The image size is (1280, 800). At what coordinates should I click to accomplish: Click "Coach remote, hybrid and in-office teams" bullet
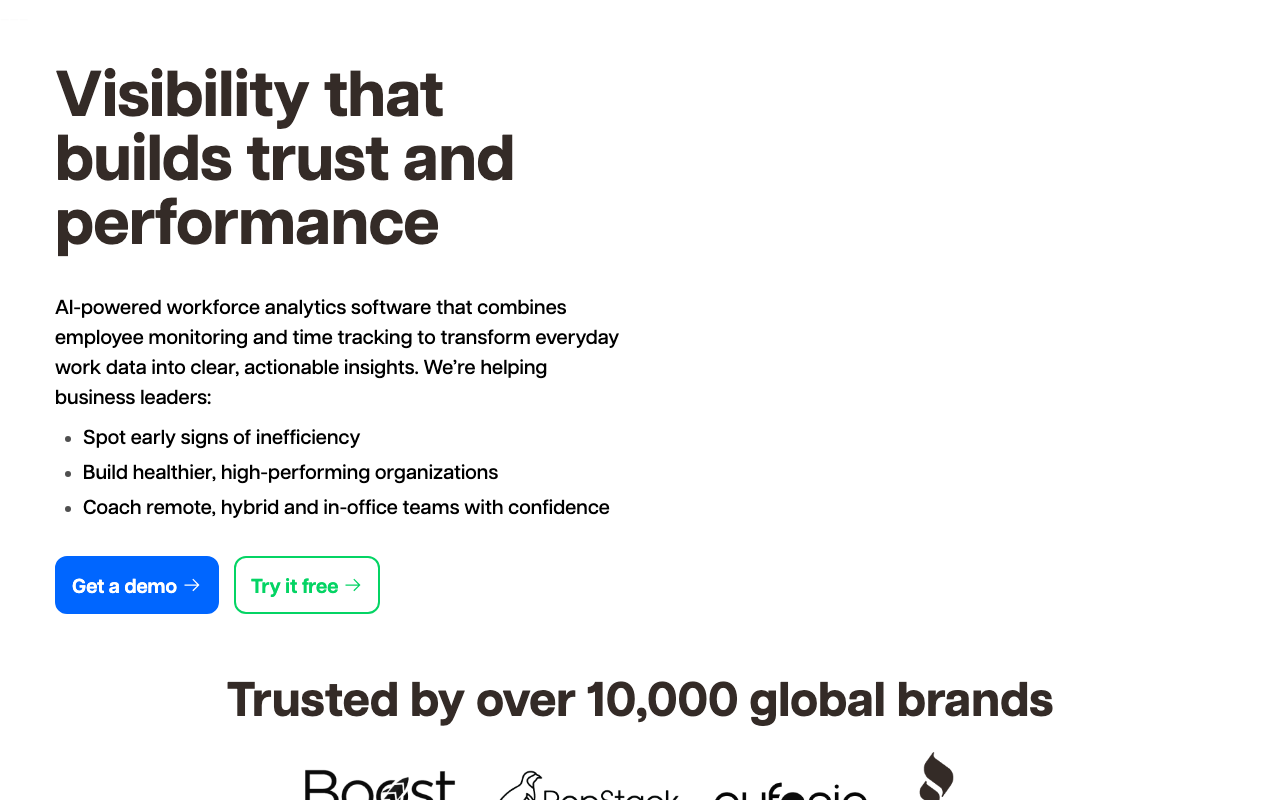346,507
